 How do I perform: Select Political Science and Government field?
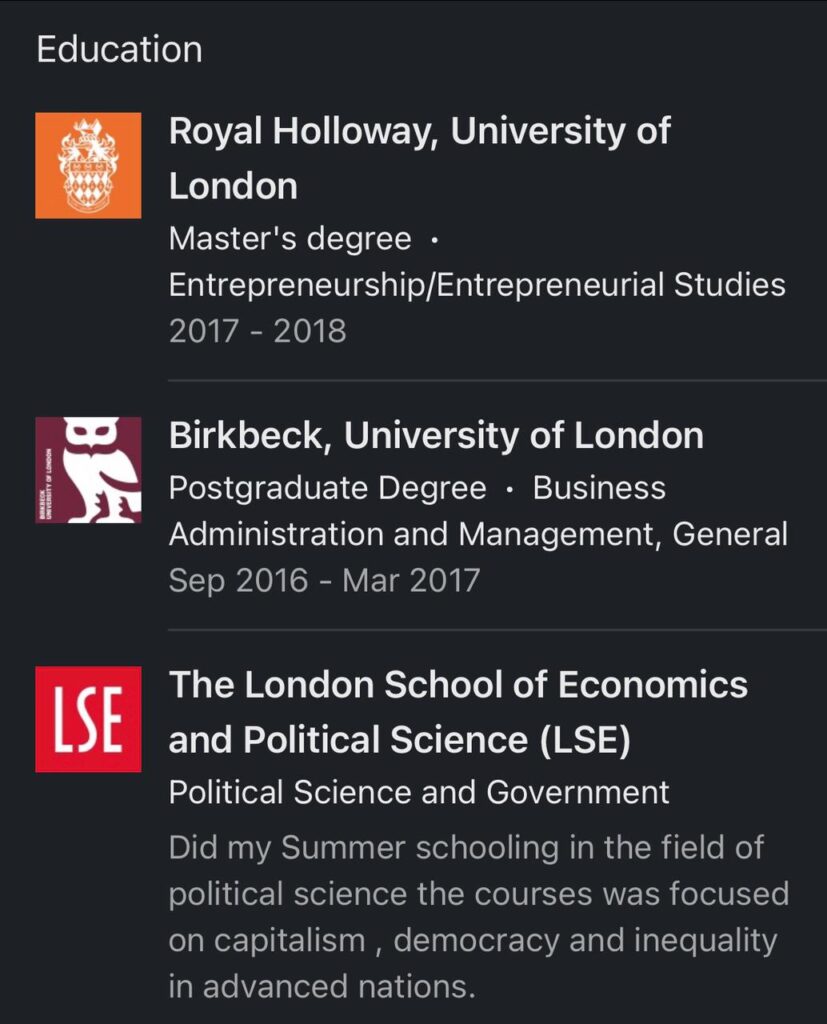tap(419, 792)
